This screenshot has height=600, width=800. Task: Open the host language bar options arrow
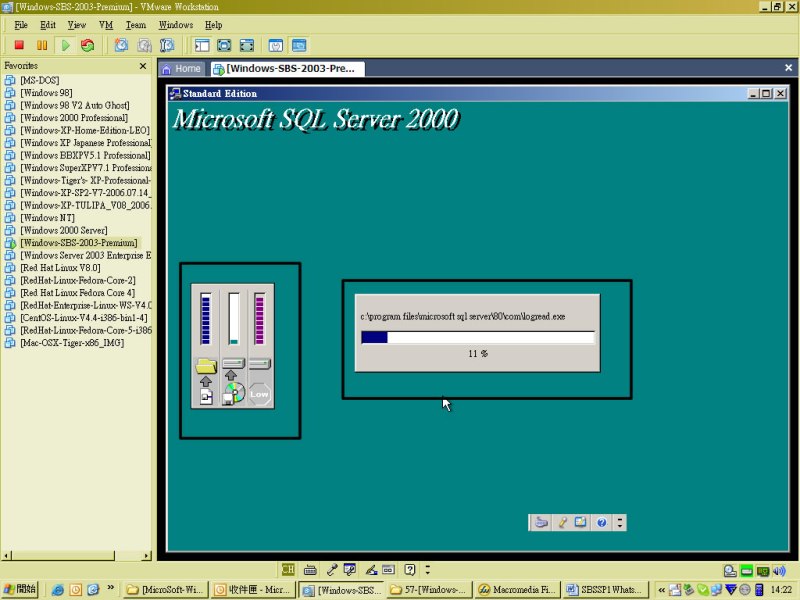coord(428,569)
